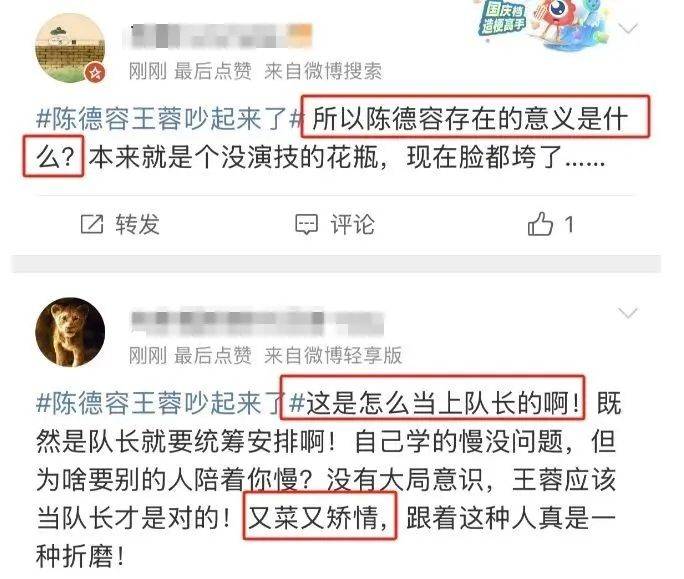Click 来自微博轻享版 source text
The width and height of the screenshot is (684, 579).
[333, 355]
